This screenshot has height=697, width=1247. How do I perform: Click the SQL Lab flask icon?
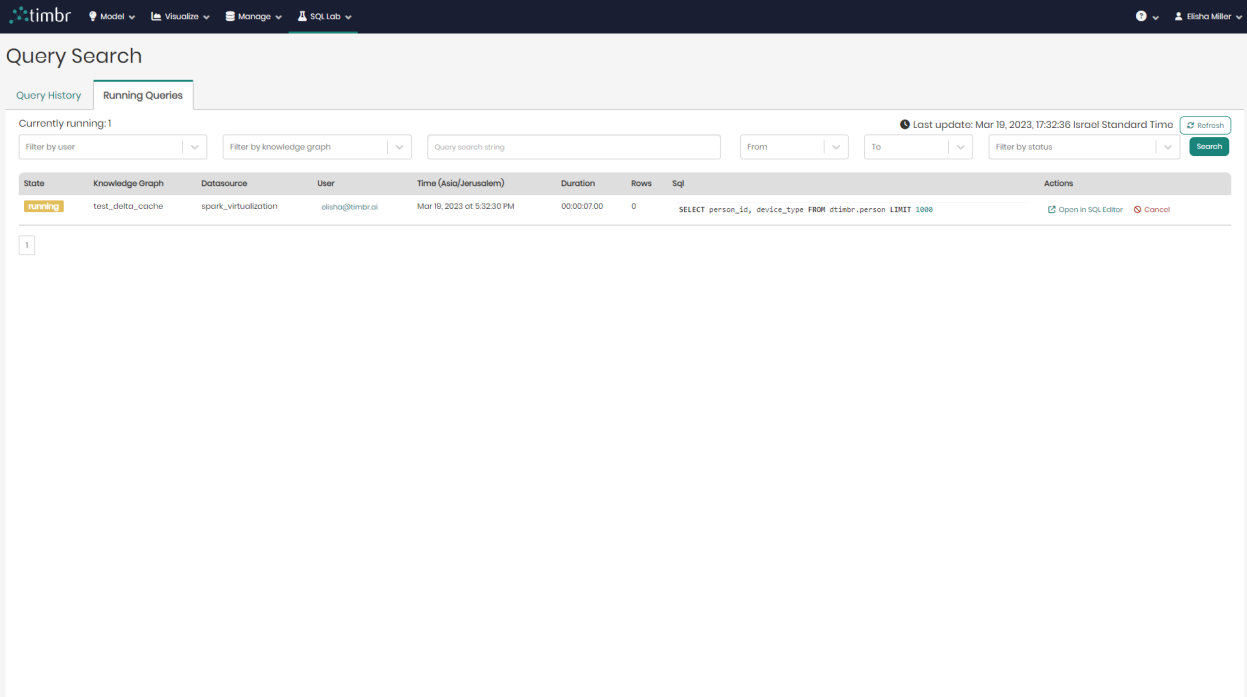tap(300, 15)
